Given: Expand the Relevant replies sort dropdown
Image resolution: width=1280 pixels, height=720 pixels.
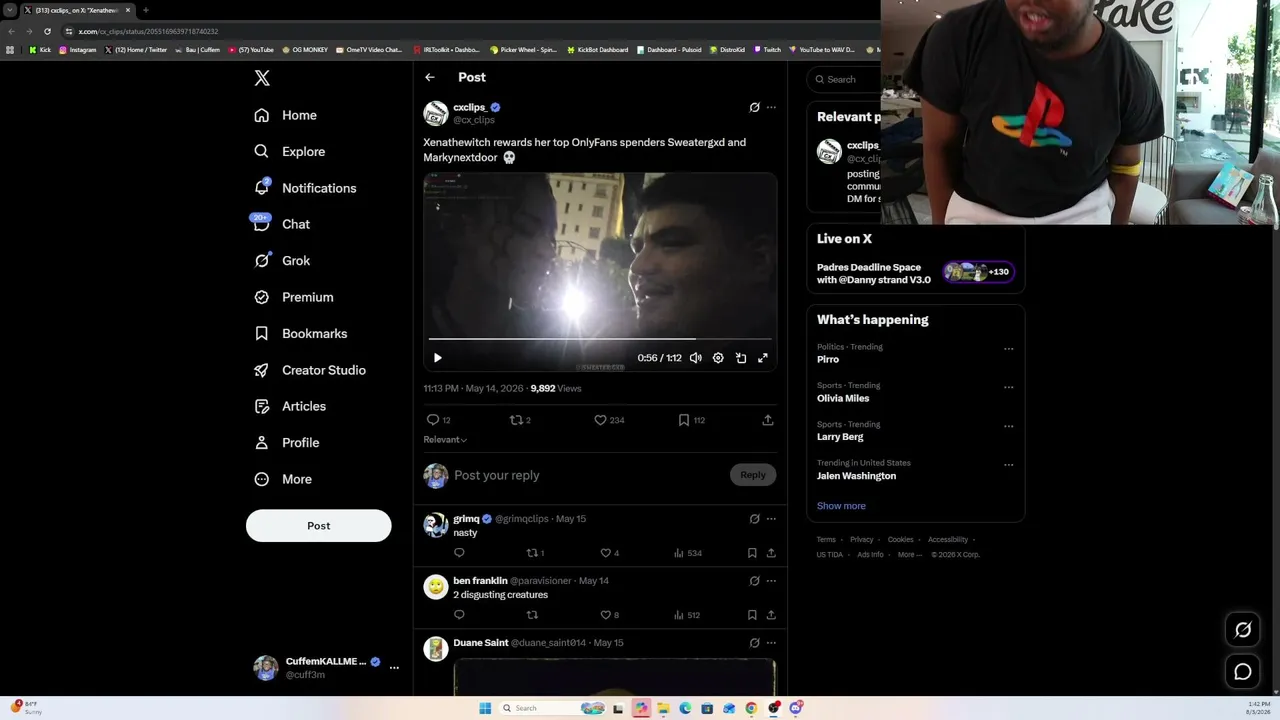Looking at the screenshot, I should click(x=445, y=440).
